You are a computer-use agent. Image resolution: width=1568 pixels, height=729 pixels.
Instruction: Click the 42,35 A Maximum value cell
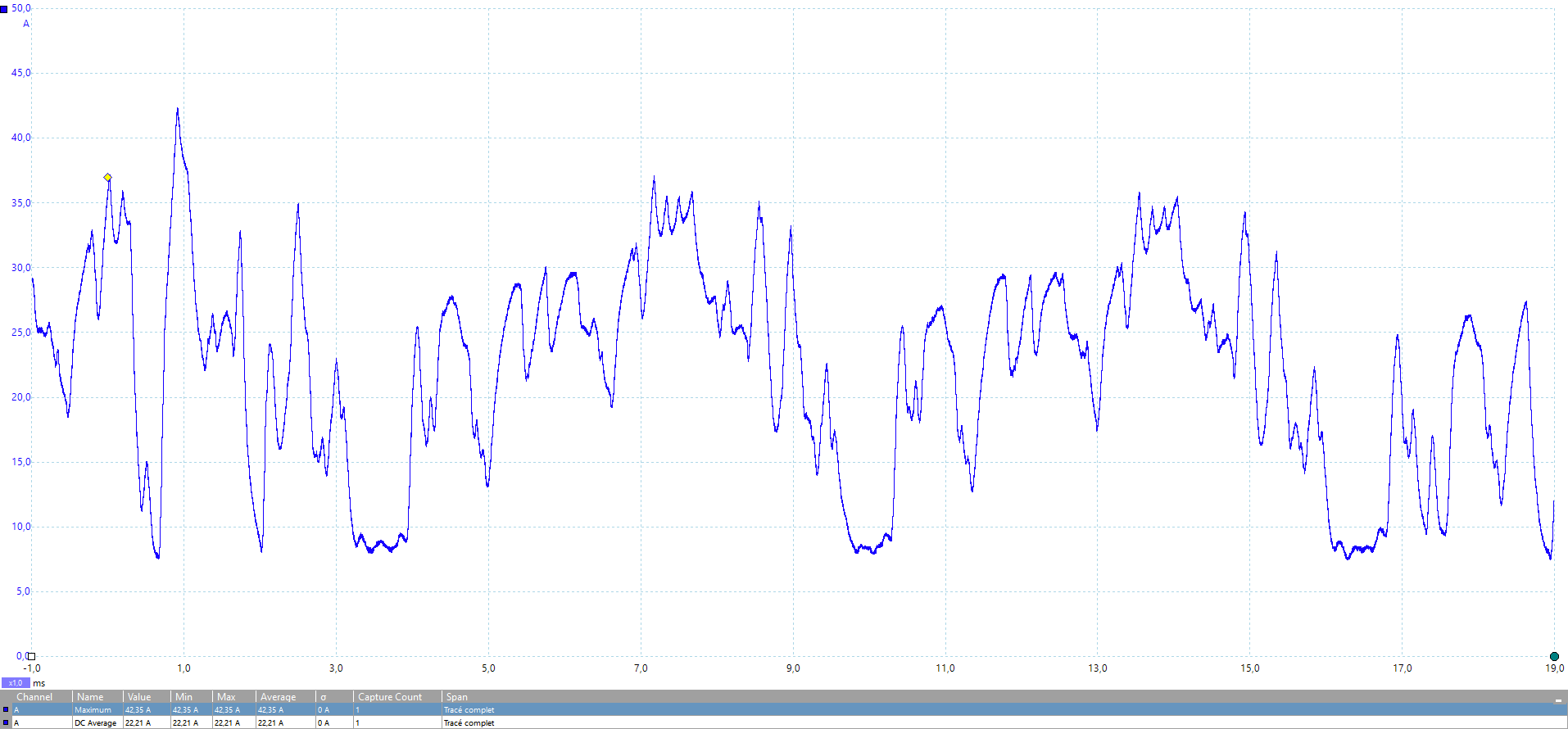click(138, 710)
